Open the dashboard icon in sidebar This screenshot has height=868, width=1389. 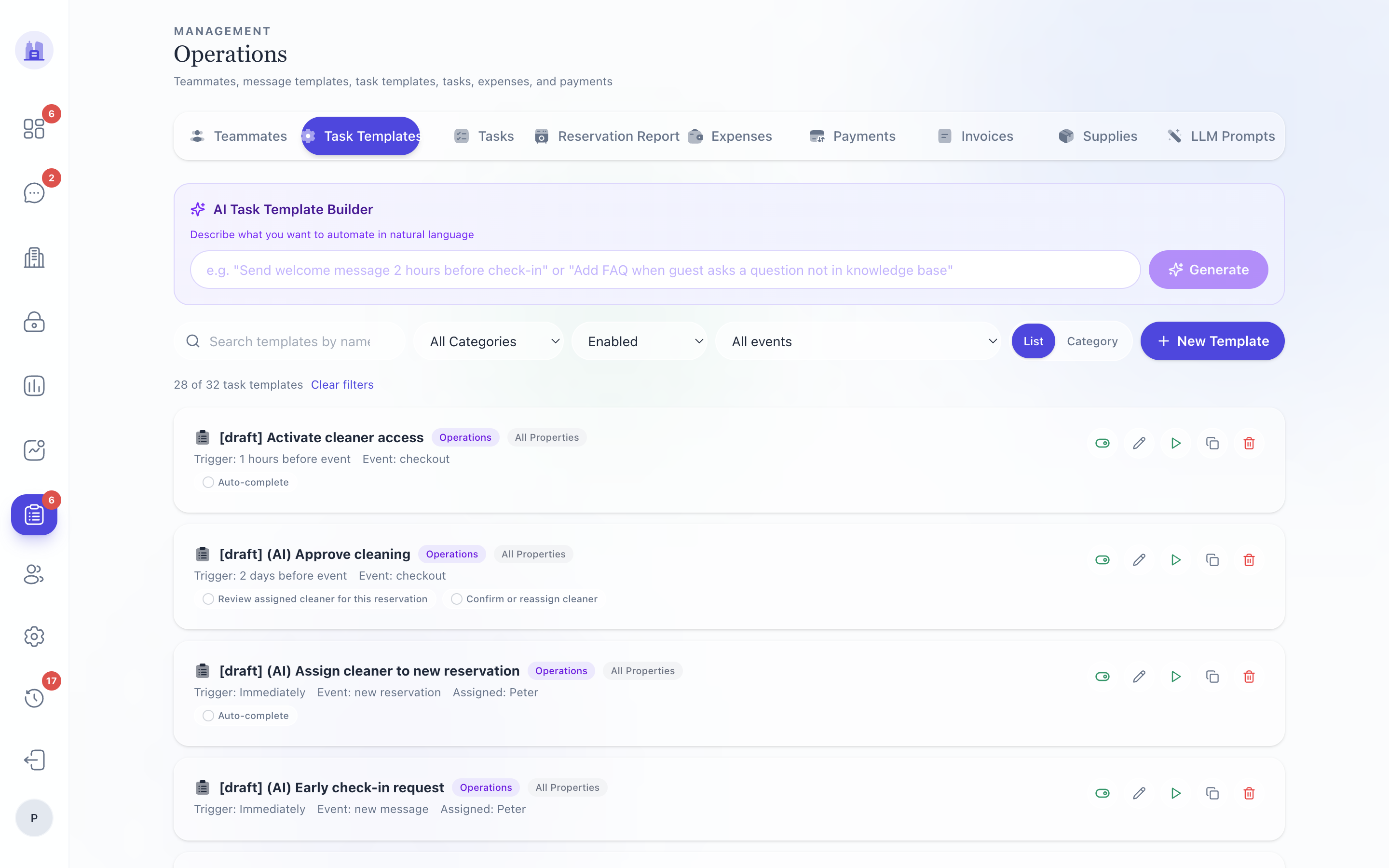(x=34, y=129)
